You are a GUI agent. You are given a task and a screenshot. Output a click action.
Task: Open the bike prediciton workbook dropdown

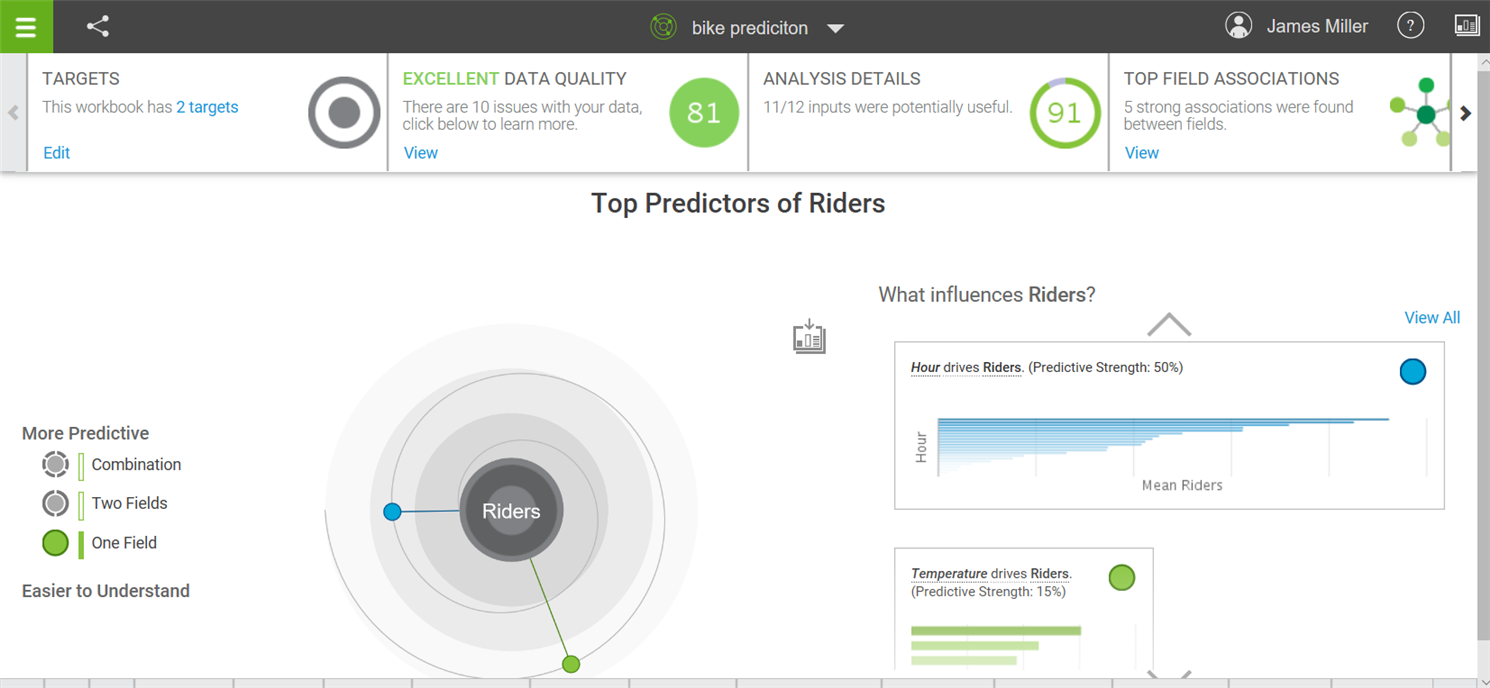click(836, 28)
